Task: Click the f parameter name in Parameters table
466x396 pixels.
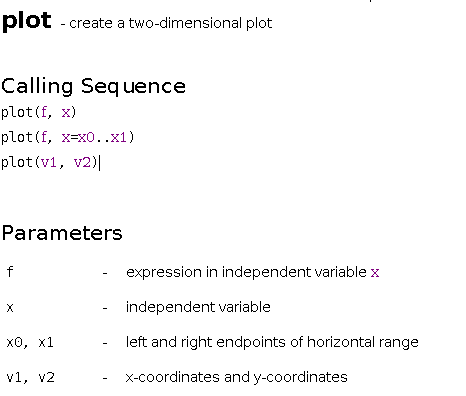Action: 10,272
